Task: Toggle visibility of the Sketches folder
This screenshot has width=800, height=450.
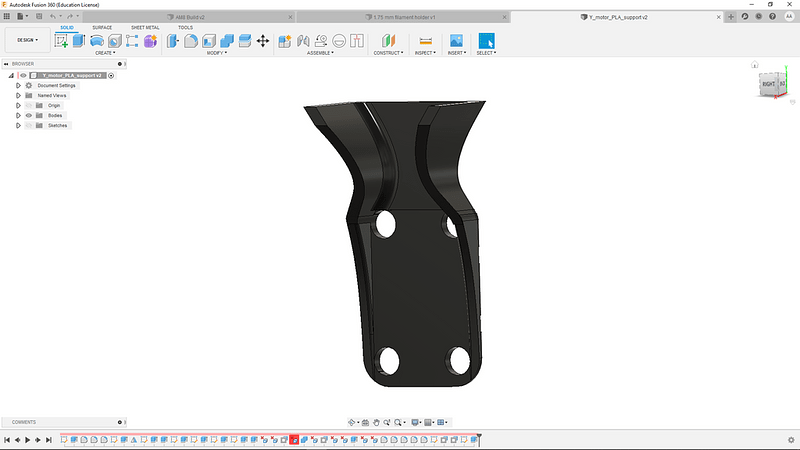Action: 29,126
